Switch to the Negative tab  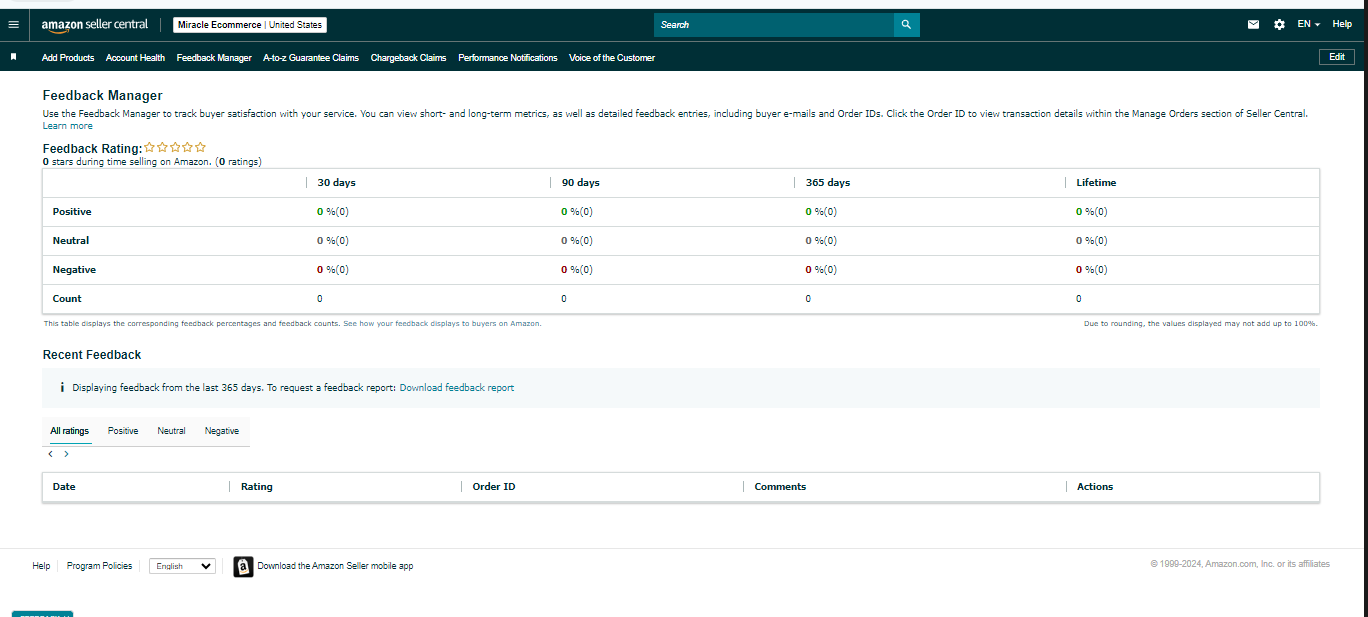pyautogui.click(x=222, y=431)
